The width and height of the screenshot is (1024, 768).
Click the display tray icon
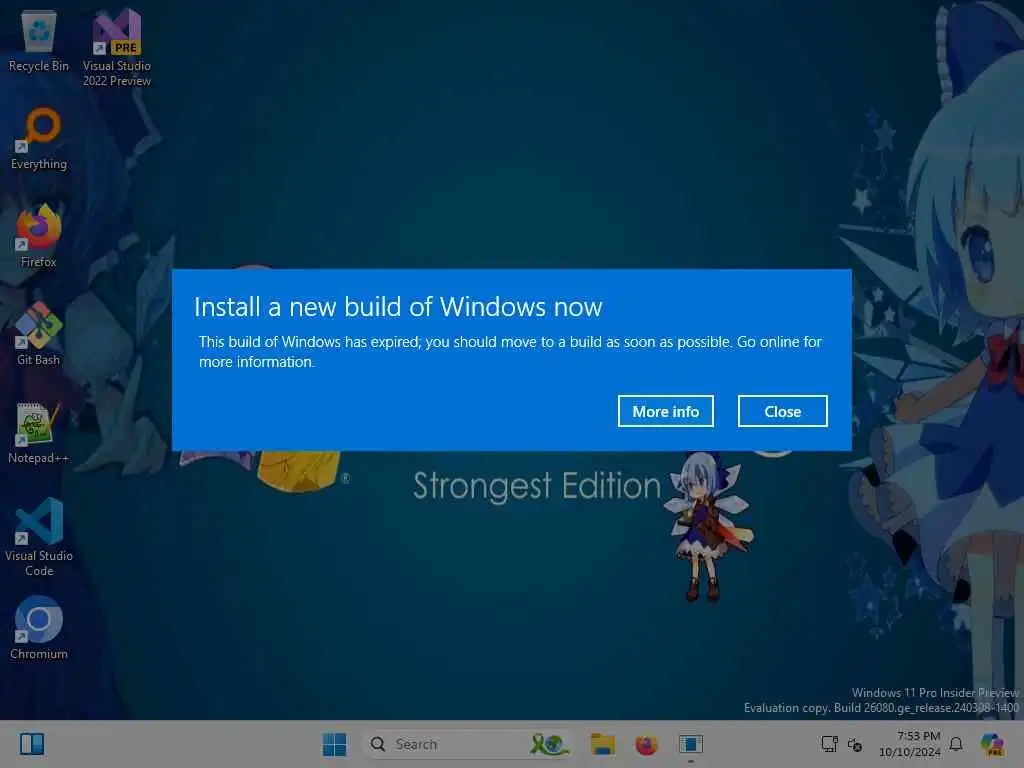(829, 744)
